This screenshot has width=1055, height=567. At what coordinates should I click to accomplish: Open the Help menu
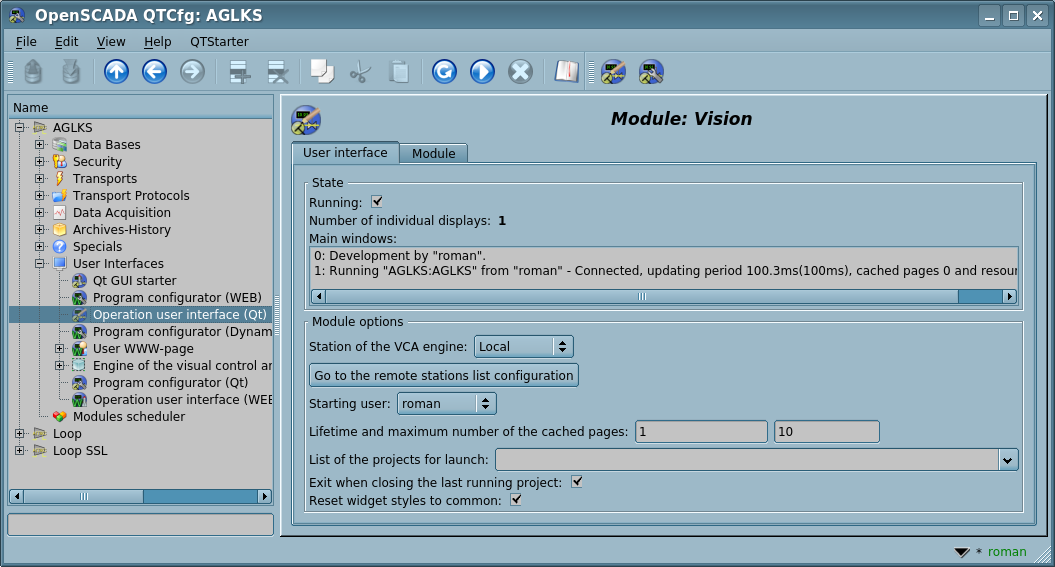(x=157, y=42)
